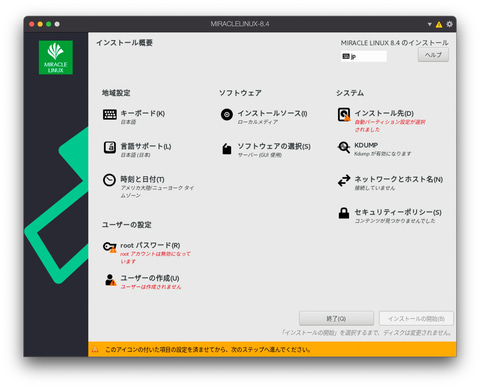The image size is (480, 388).
Task: Click the orange warning message text
Action: (208, 350)
